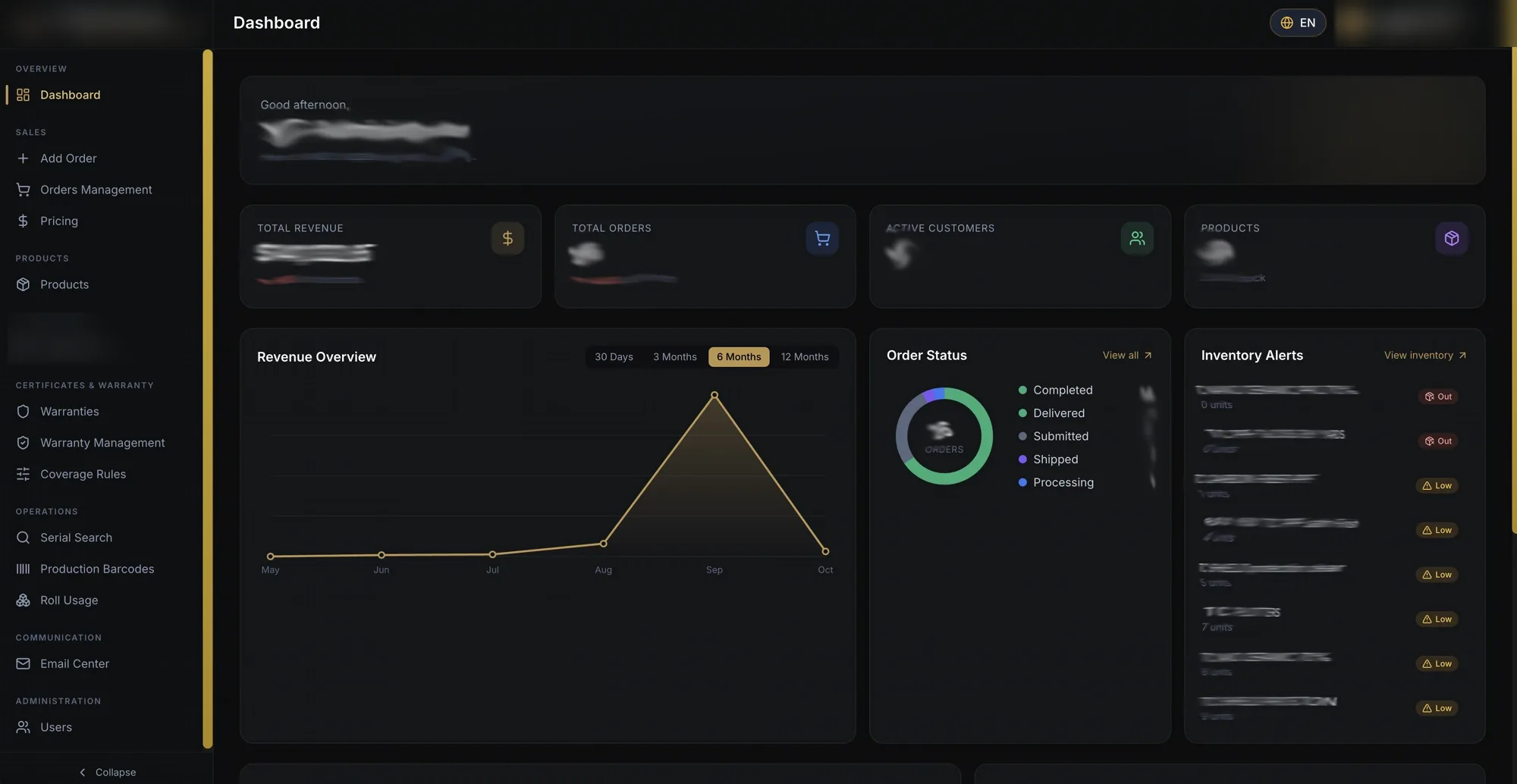This screenshot has height=784, width=1517.
Task: Switch chart to 3 Months
Action: click(675, 357)
